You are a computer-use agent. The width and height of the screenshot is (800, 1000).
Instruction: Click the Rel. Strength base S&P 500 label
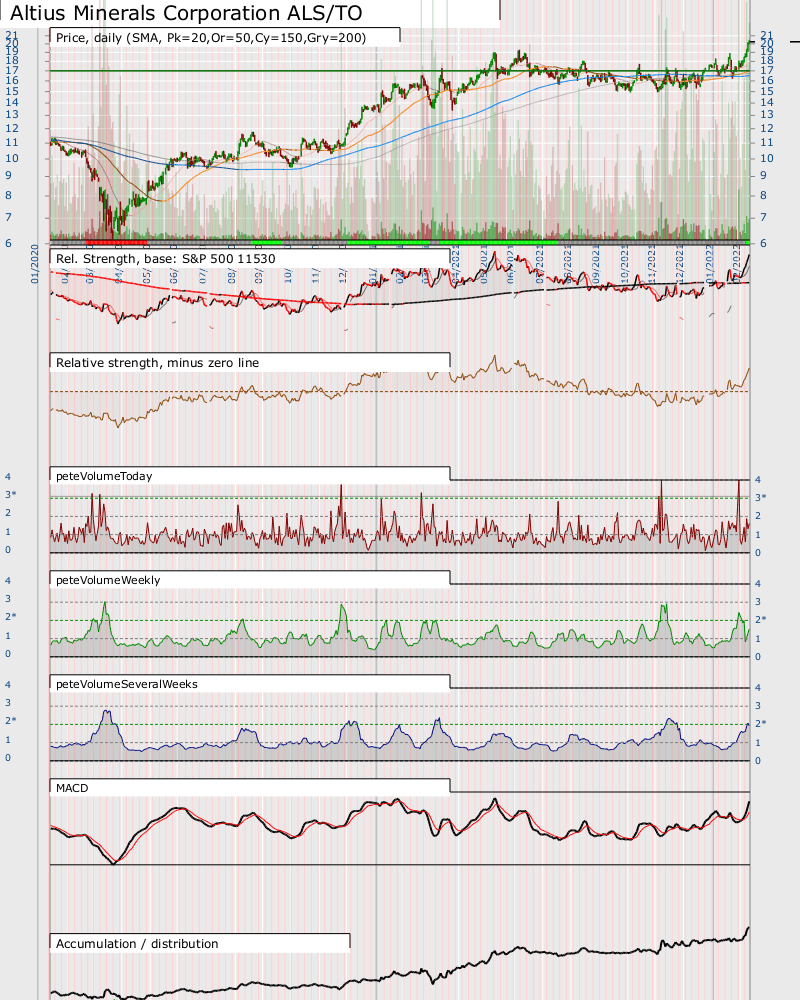[166, 259]
